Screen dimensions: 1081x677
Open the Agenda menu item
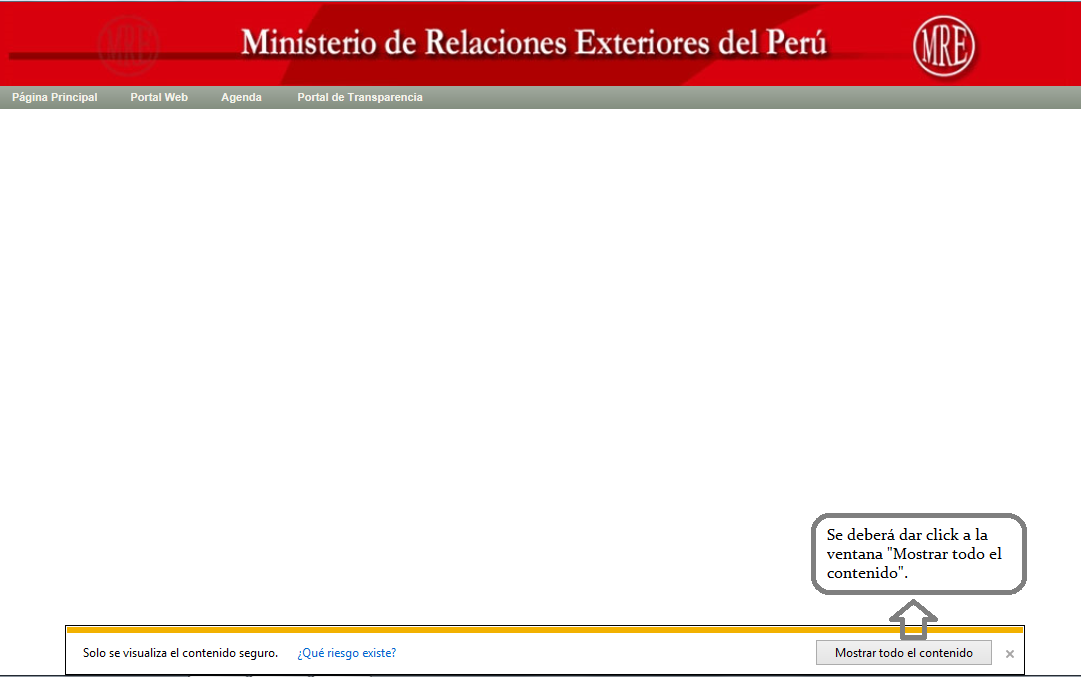241,97
